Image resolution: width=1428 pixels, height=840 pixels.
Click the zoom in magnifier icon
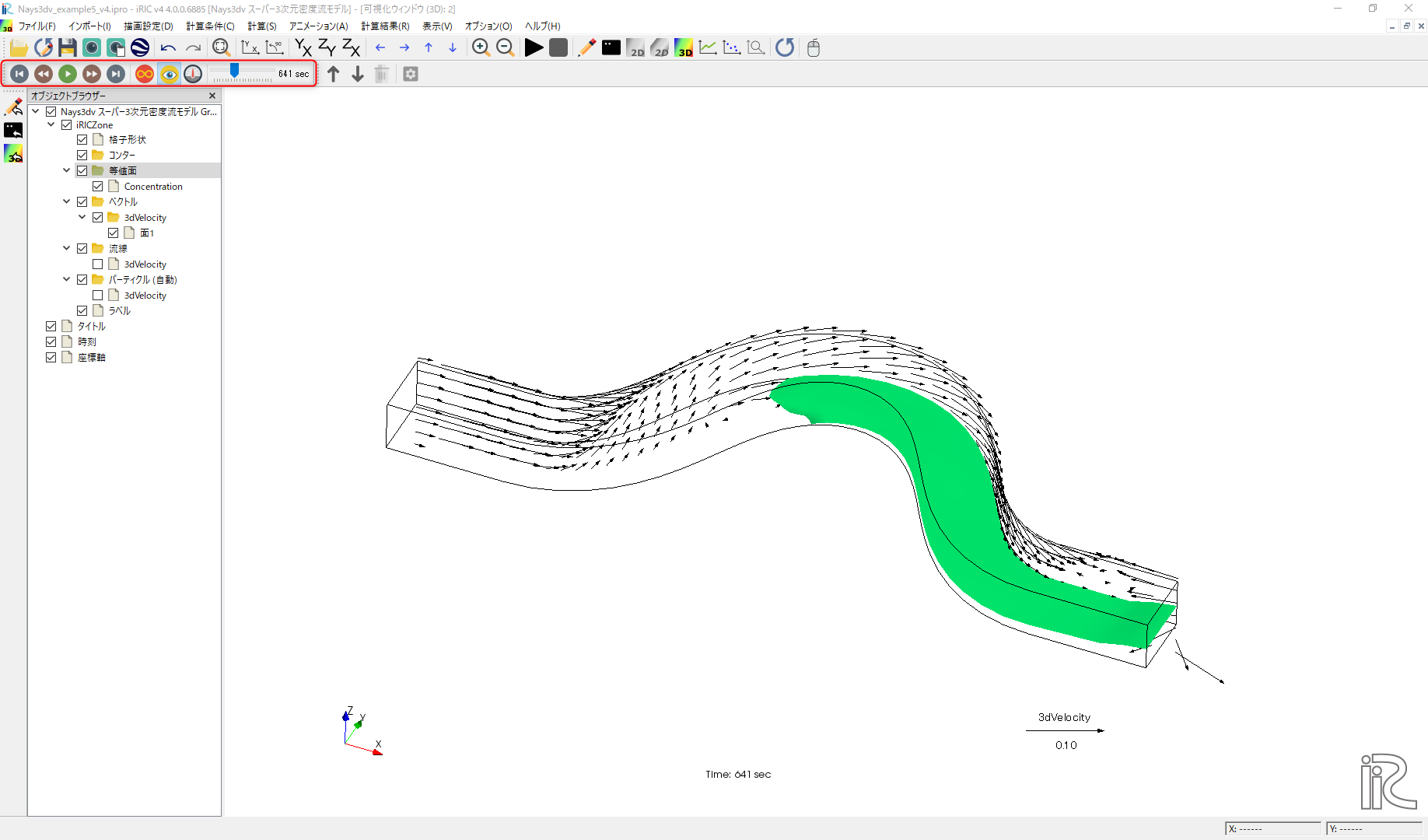[481, 48]
